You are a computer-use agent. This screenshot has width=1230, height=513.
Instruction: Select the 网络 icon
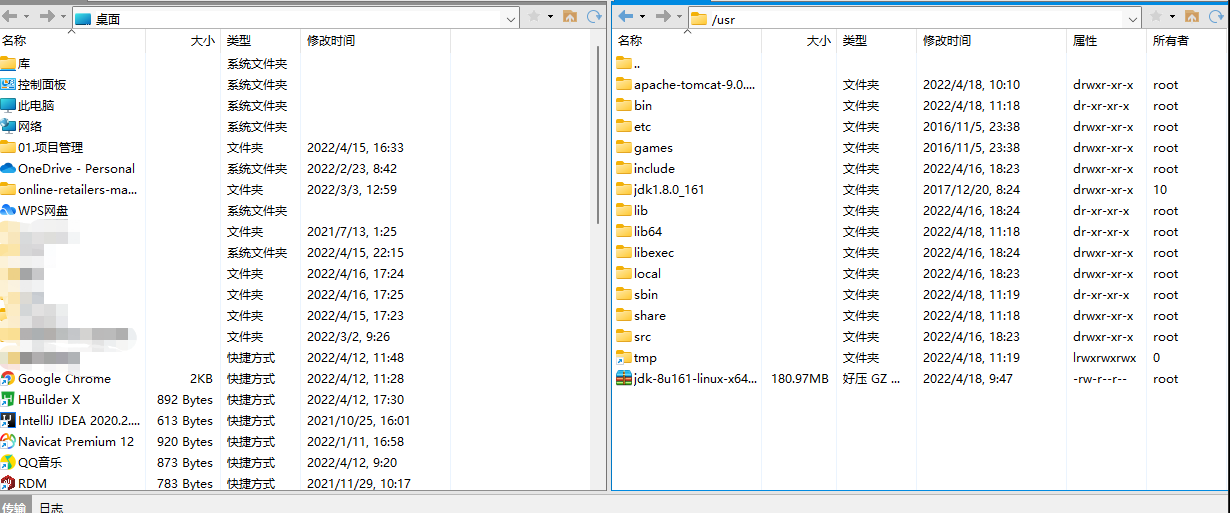click(8, 126)
